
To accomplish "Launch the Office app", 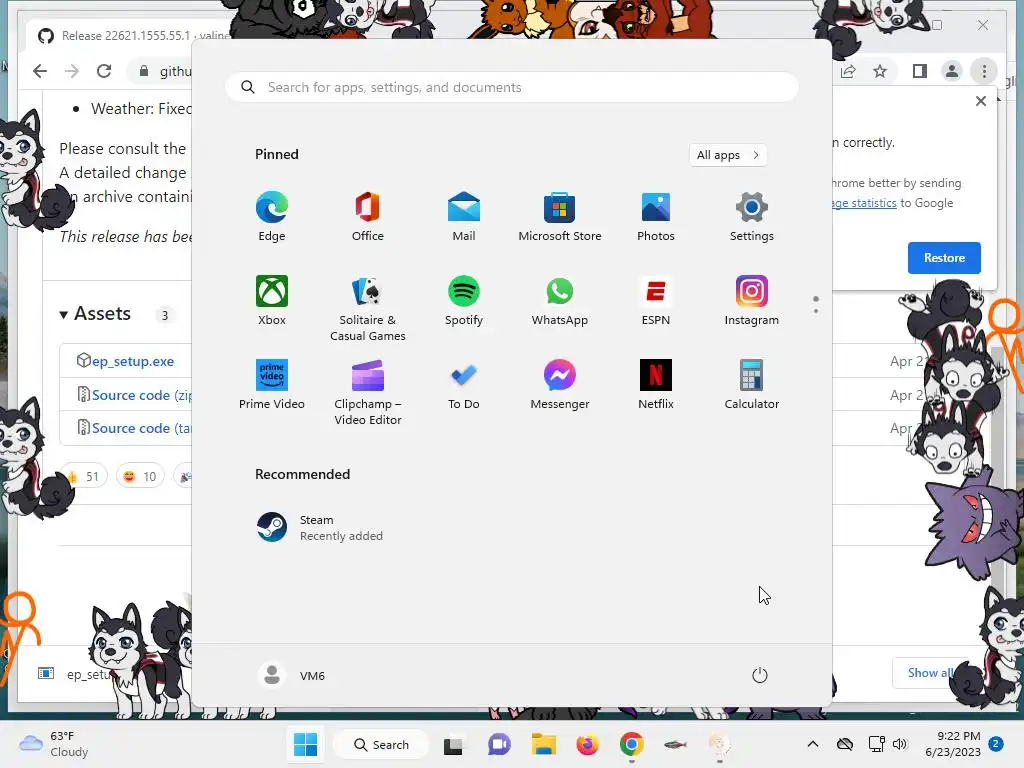I will 368,217.
